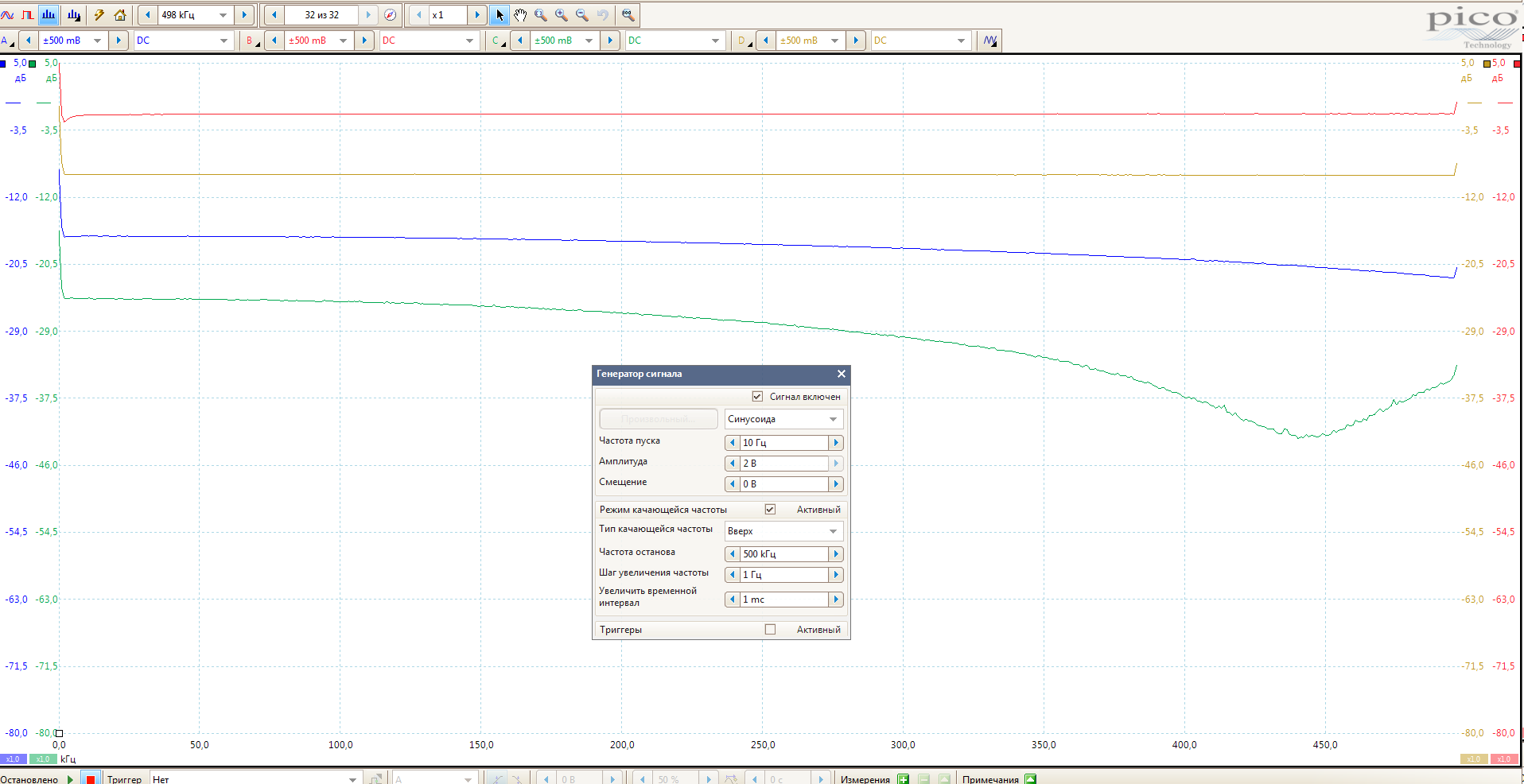This screenshot has width=1524, height=784.
Task: Switch to oscilloscope mode icon
Action: [7, 15]
